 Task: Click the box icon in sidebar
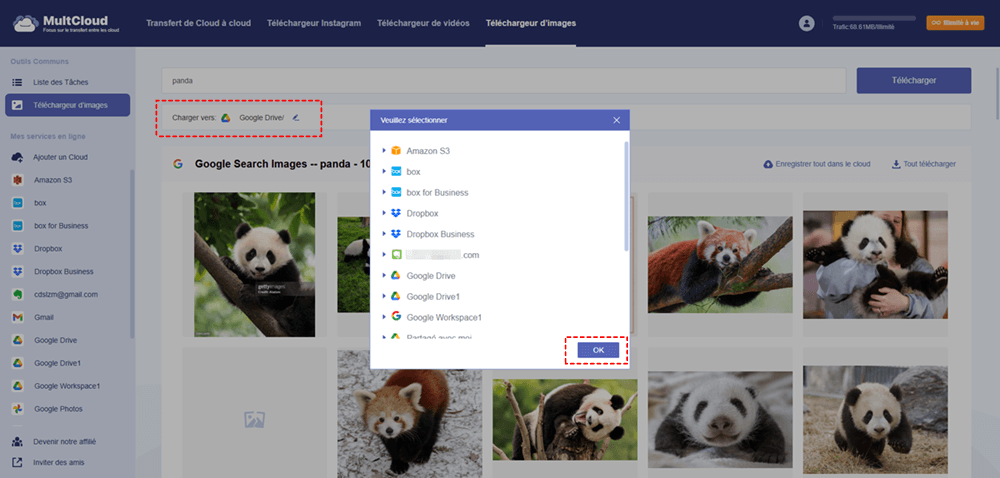coord(18,203)
